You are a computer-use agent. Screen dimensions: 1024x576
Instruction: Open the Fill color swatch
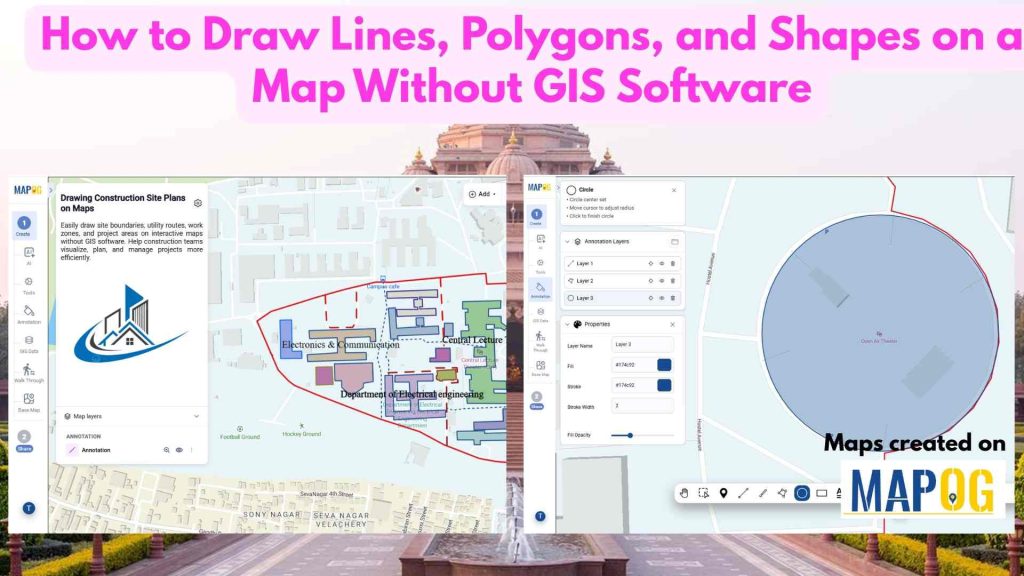coord(664,365)
